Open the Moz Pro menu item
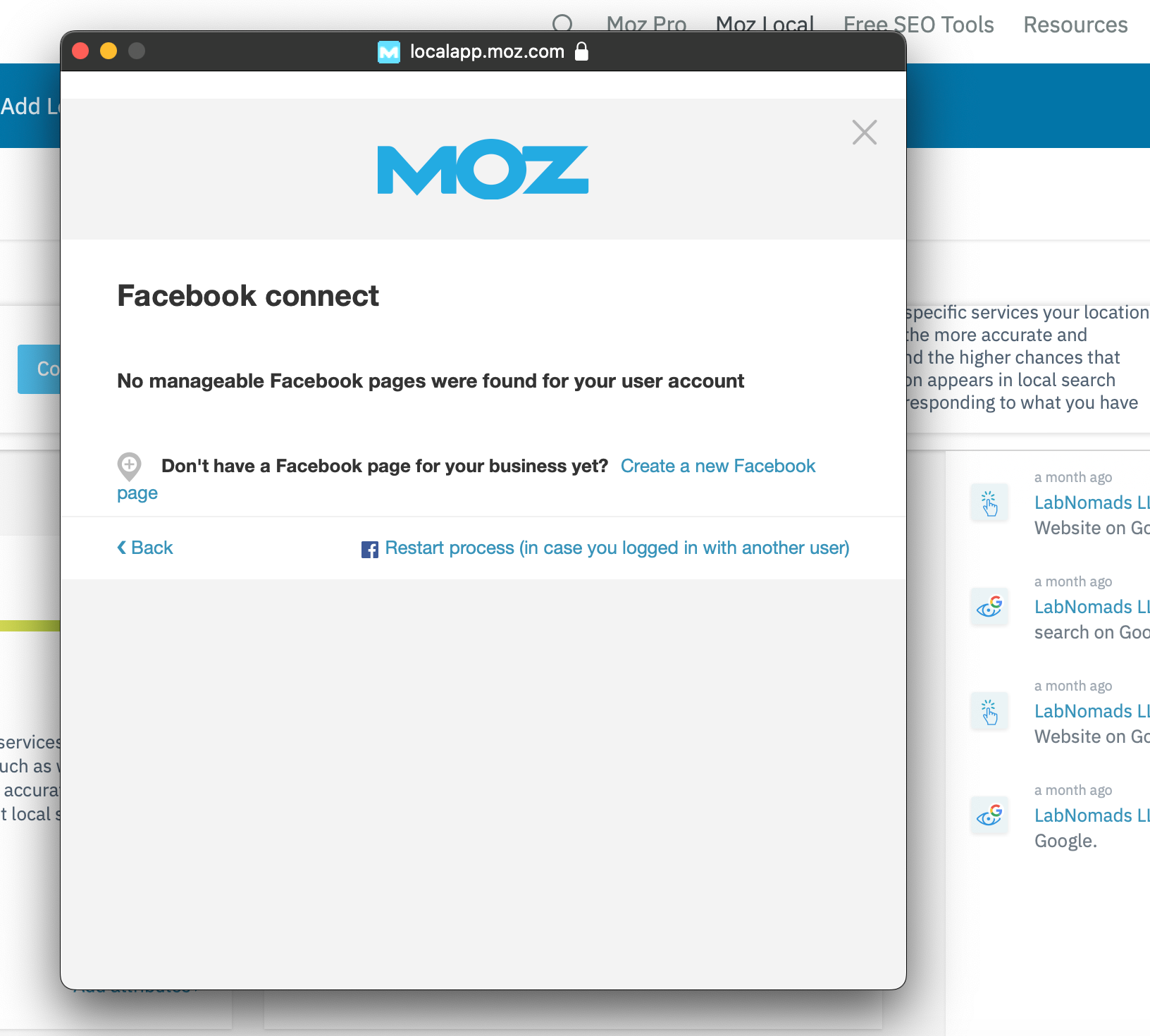 coord(645,25)
